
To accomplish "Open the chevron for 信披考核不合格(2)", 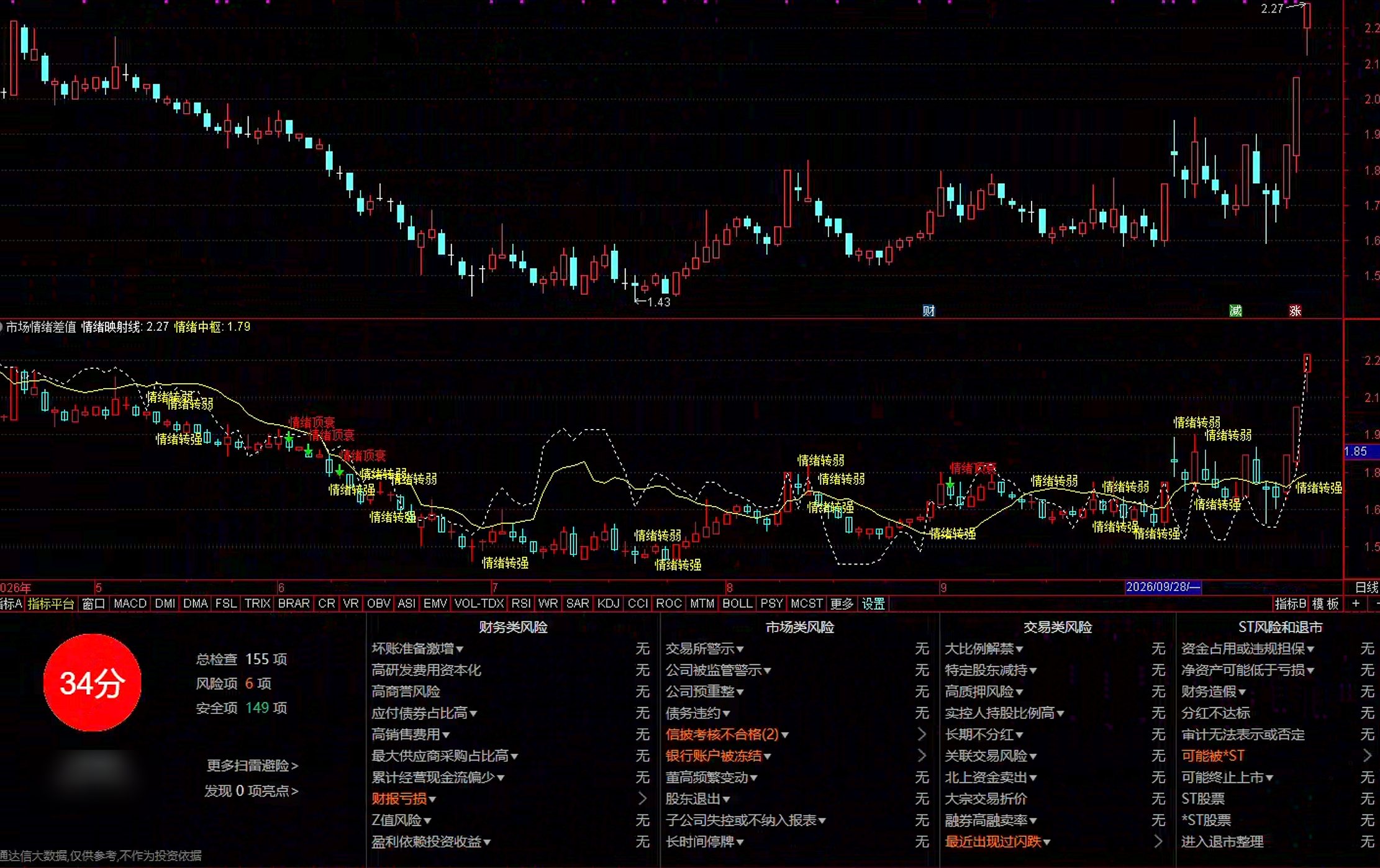I will pos(922,735).
